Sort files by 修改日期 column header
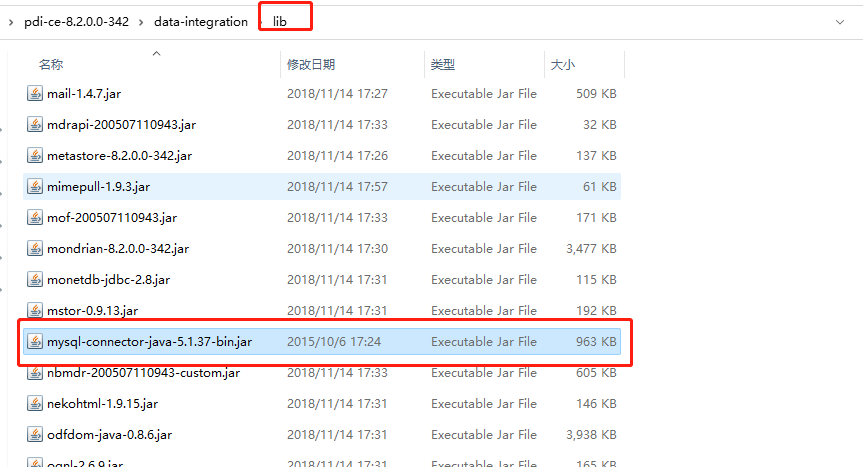863x467 pixels. click(x=311, y=64)
